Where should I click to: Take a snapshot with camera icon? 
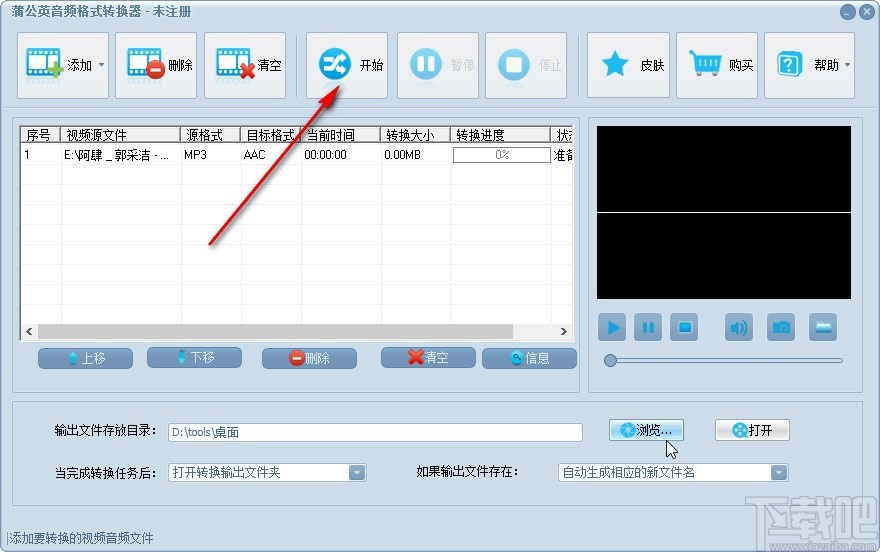click(781, 327)
